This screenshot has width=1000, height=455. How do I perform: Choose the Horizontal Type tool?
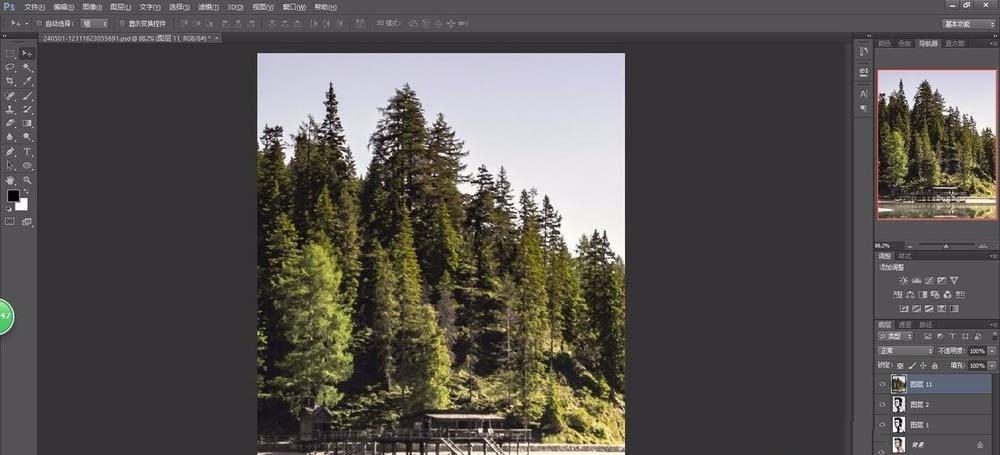click(27, 151)
